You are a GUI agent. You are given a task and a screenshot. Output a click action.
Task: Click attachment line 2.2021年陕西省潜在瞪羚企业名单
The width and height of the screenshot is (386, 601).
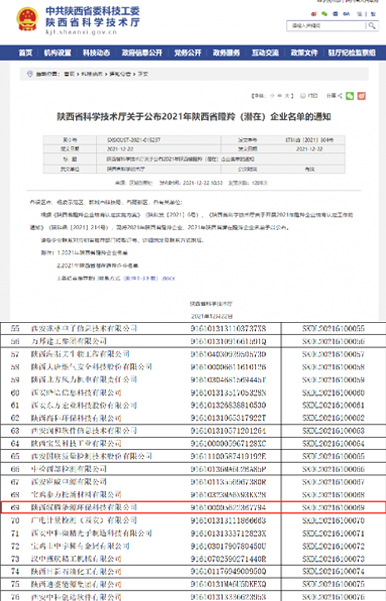coord(98,265)
